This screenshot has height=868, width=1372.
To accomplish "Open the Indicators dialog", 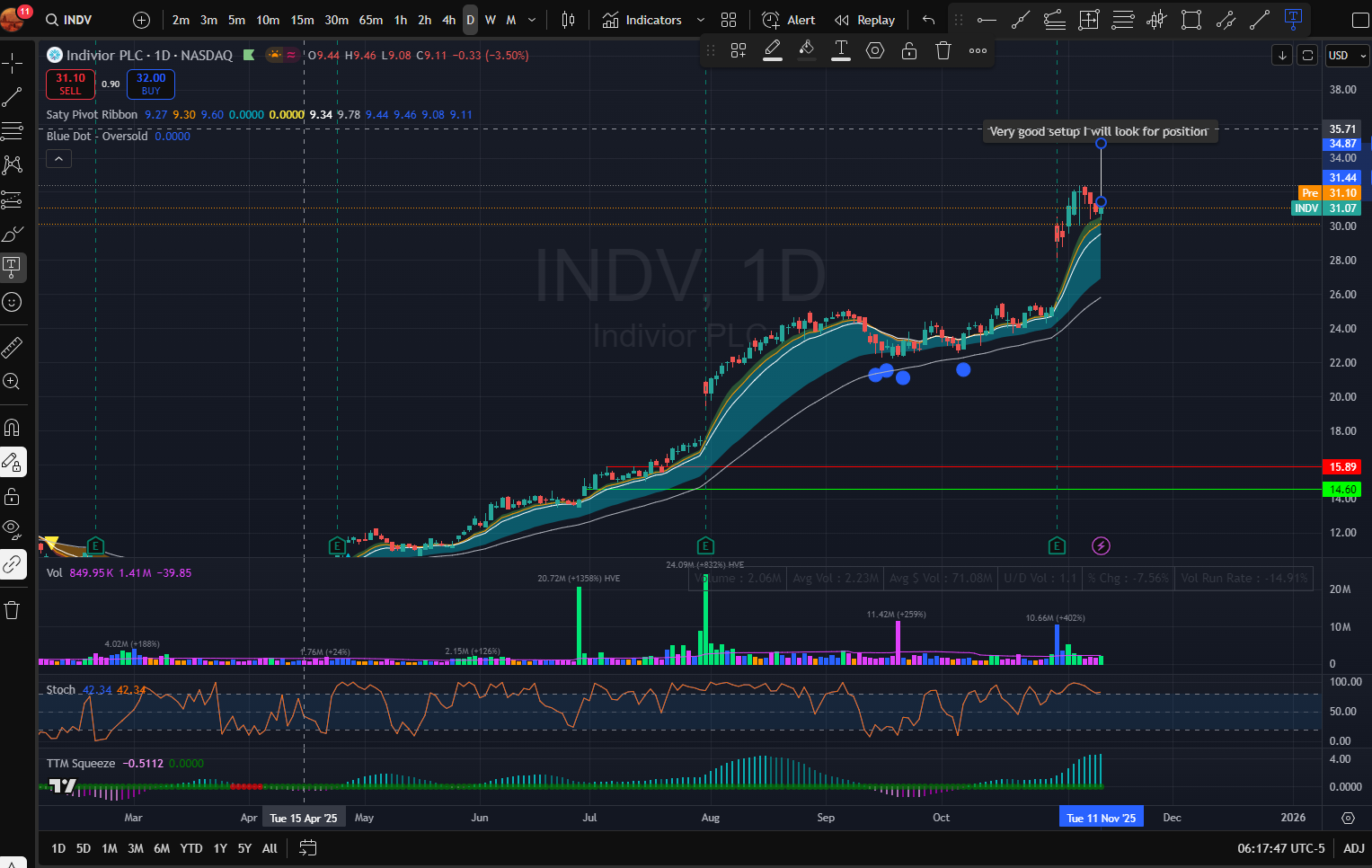I will point(642,20).
